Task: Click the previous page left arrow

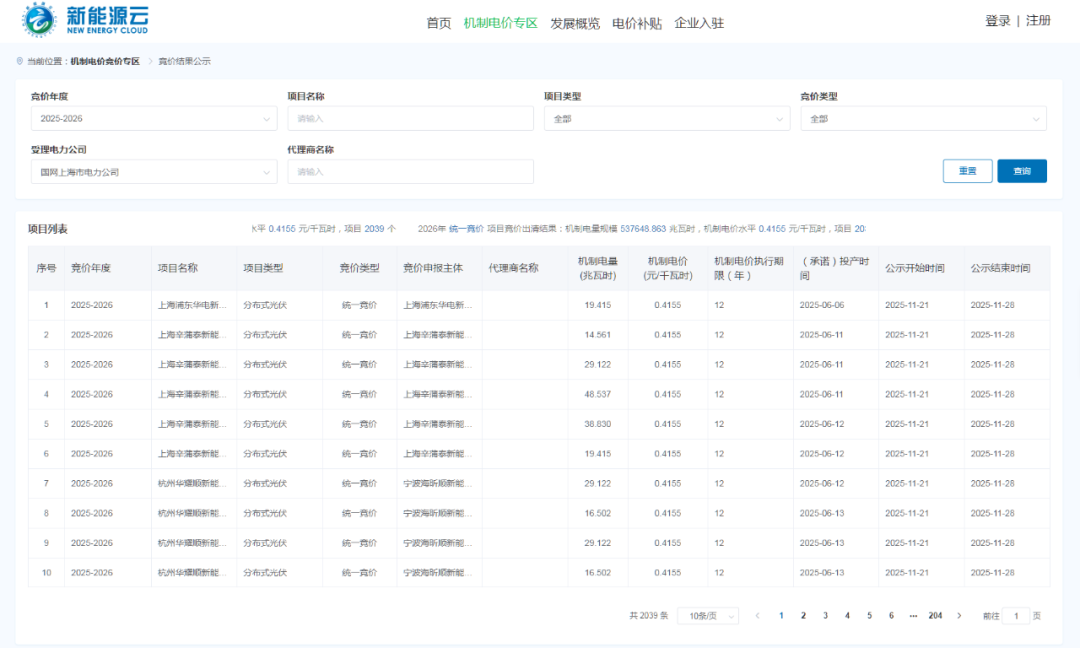Action: pyautogui.click(x=757, y=616)
